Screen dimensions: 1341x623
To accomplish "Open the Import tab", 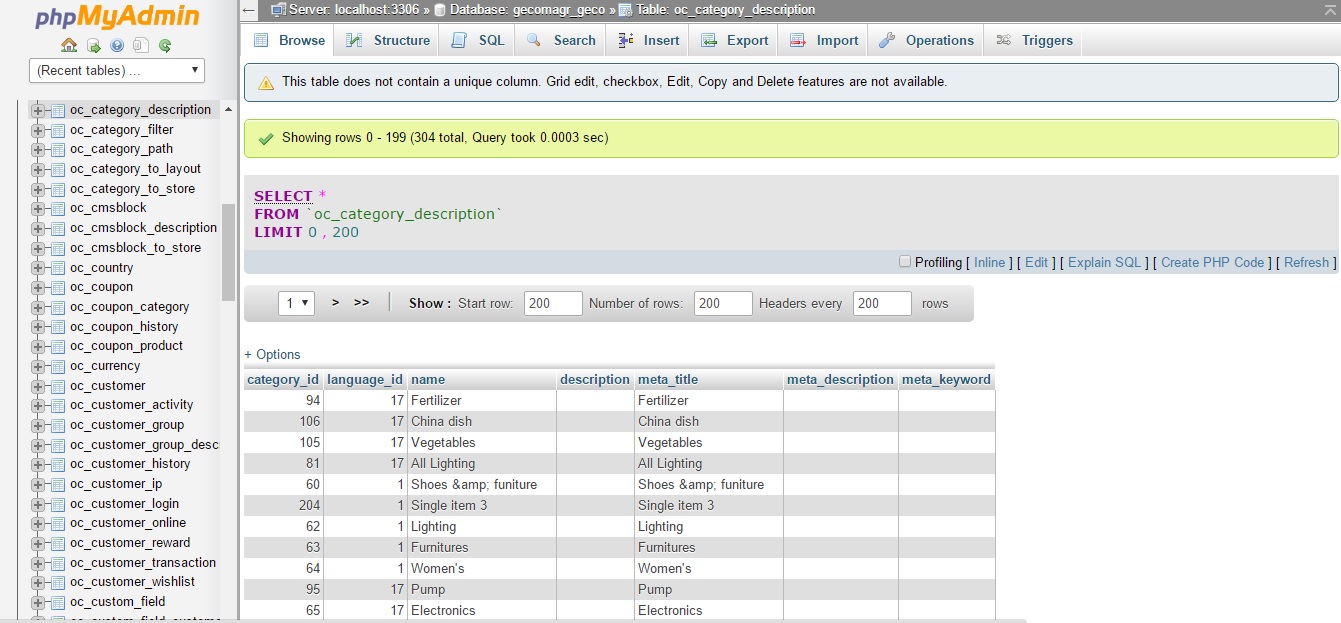I will (x=825, y=40).
